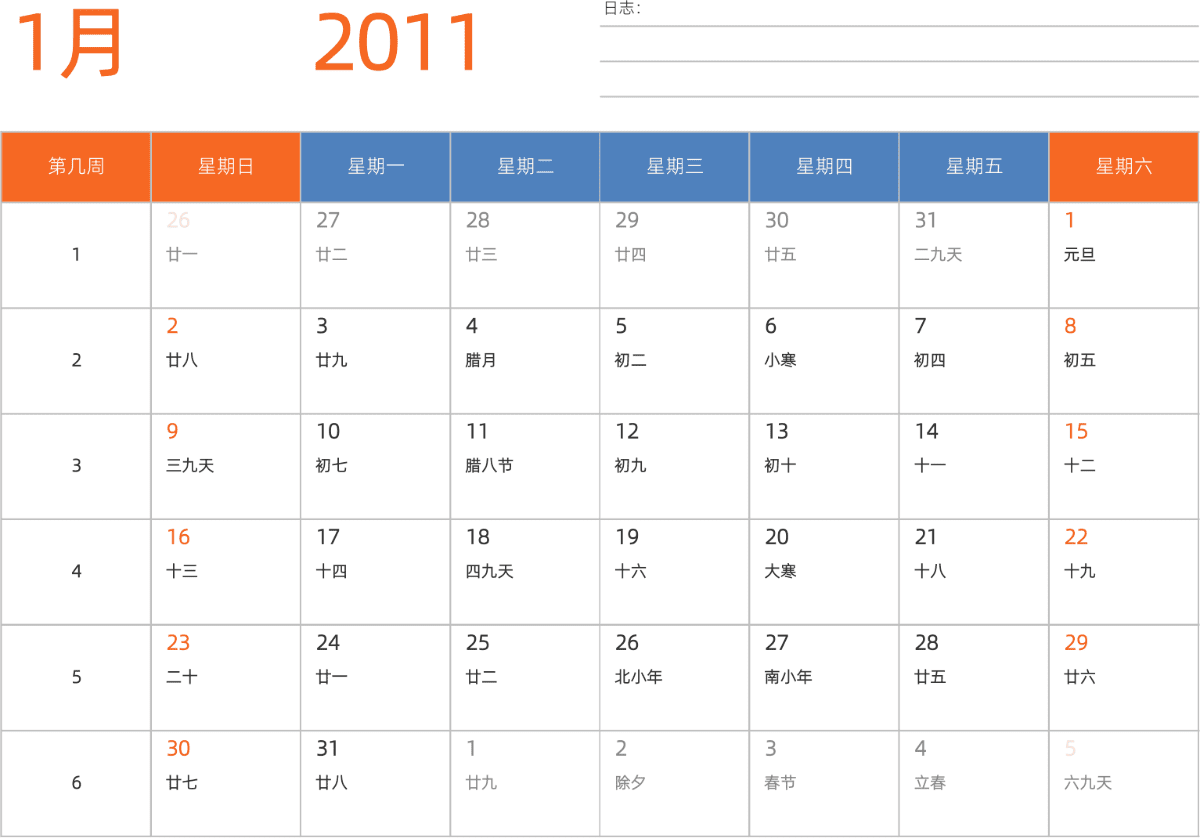
Task: Click date number 22
Action: coord(1076,538)
